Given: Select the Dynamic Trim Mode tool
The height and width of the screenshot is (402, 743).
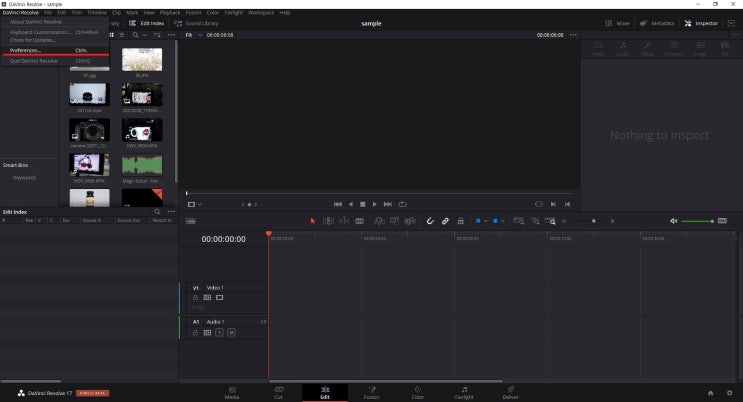Looking at the screenshot, I should 344,221.
